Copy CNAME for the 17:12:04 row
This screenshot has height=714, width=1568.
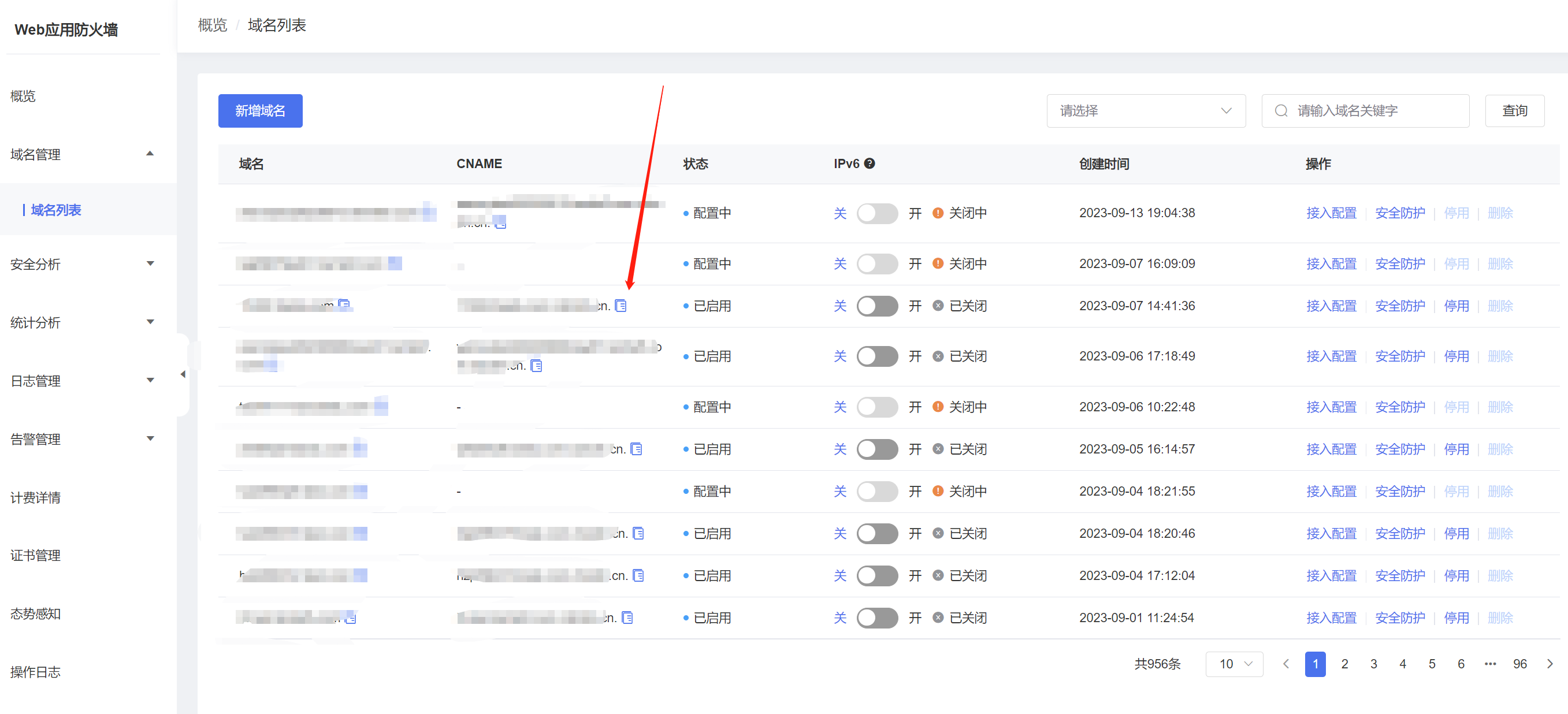click(x=638, y=575)
